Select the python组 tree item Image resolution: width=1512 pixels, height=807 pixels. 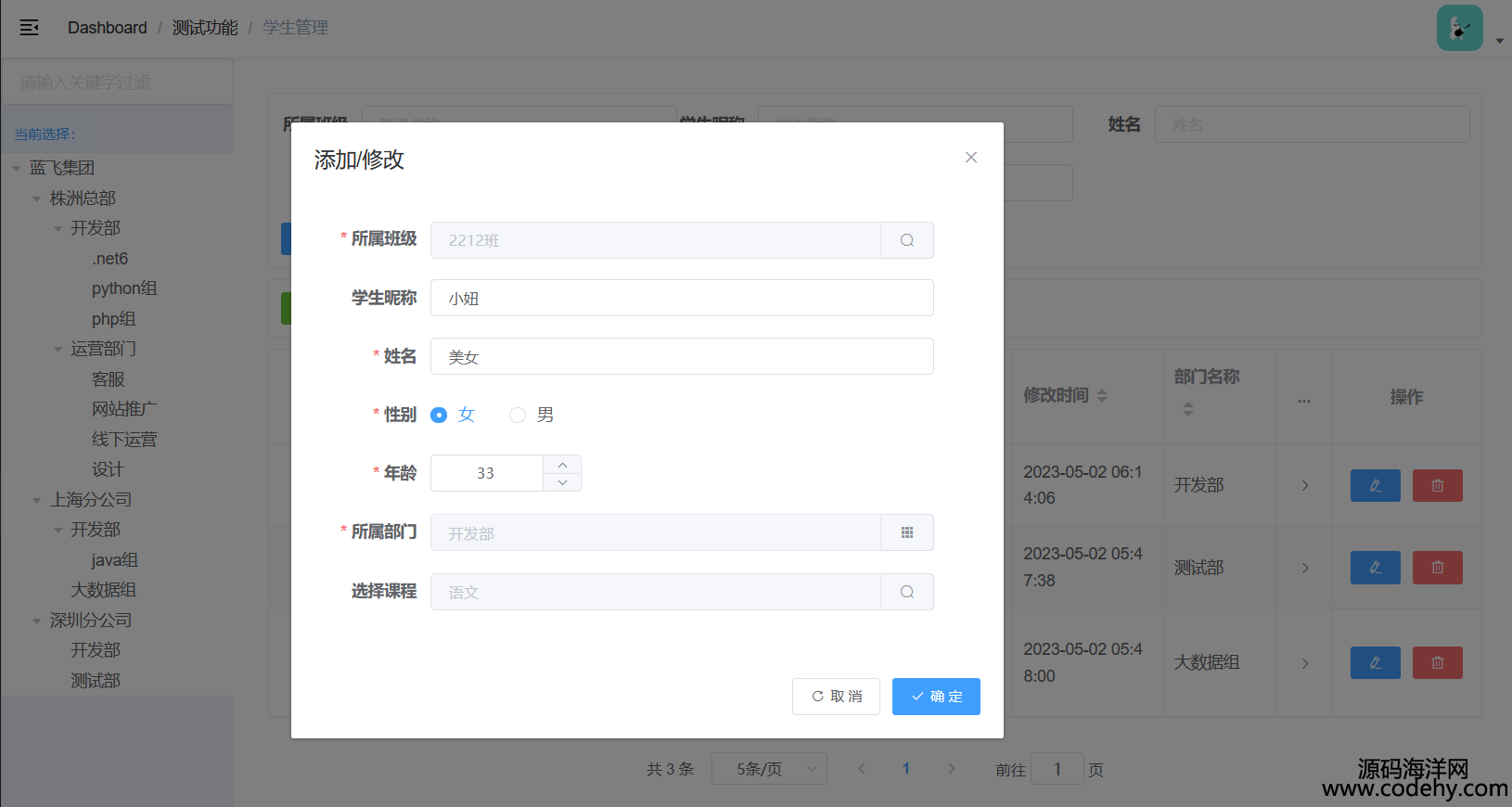124,288
